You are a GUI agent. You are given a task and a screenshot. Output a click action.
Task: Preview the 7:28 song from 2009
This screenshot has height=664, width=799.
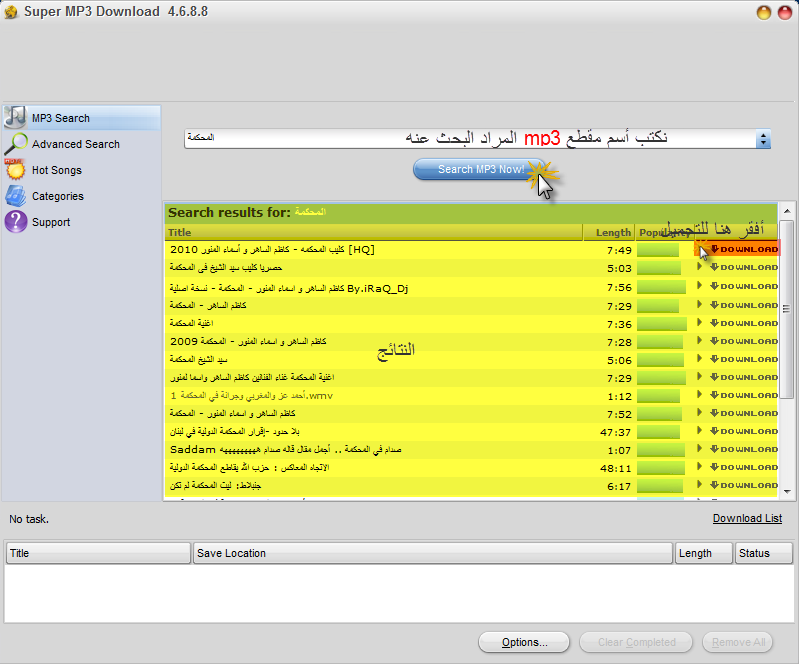click(699, 340)
